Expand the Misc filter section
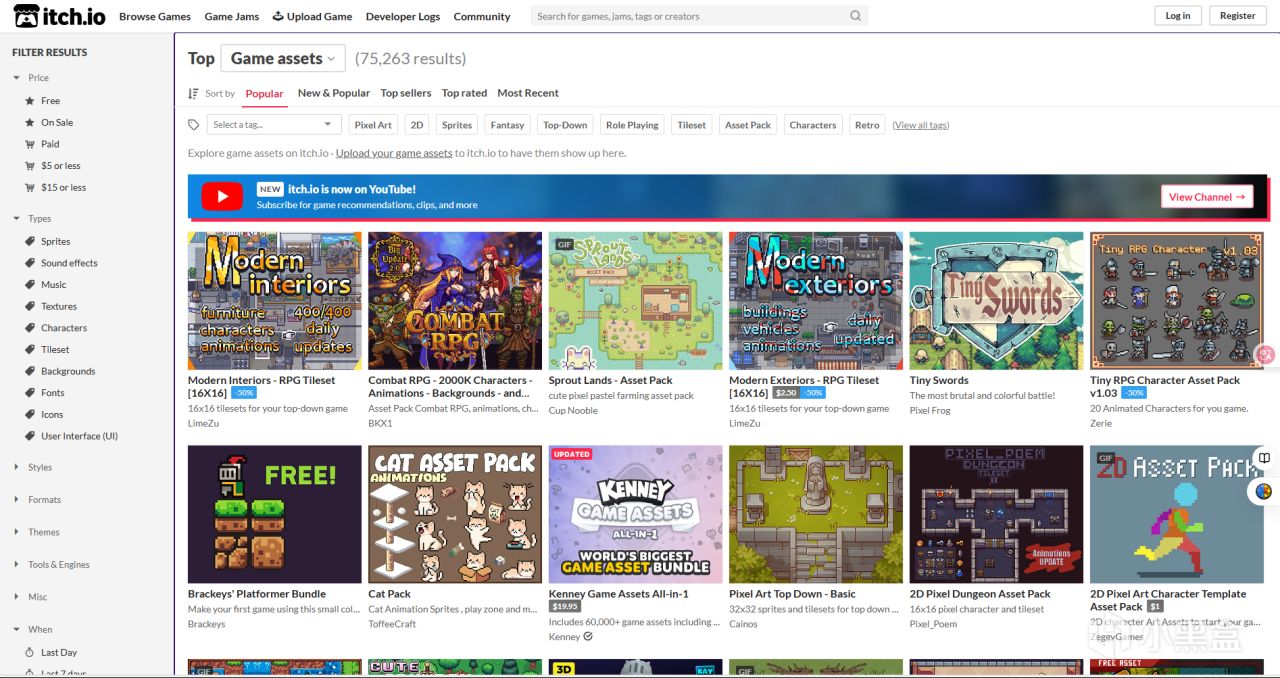This screenshot has width=1280, height=678. (x=29, y=597)
